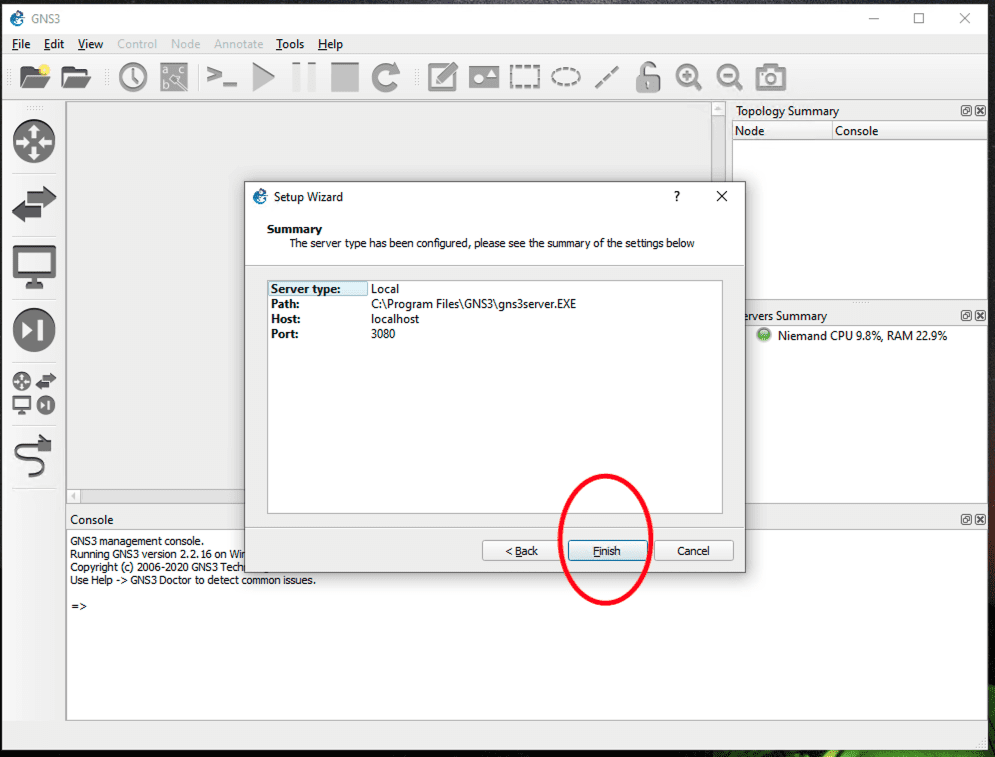
Task: Click the wizard's question mark help button
Action: 677,197
